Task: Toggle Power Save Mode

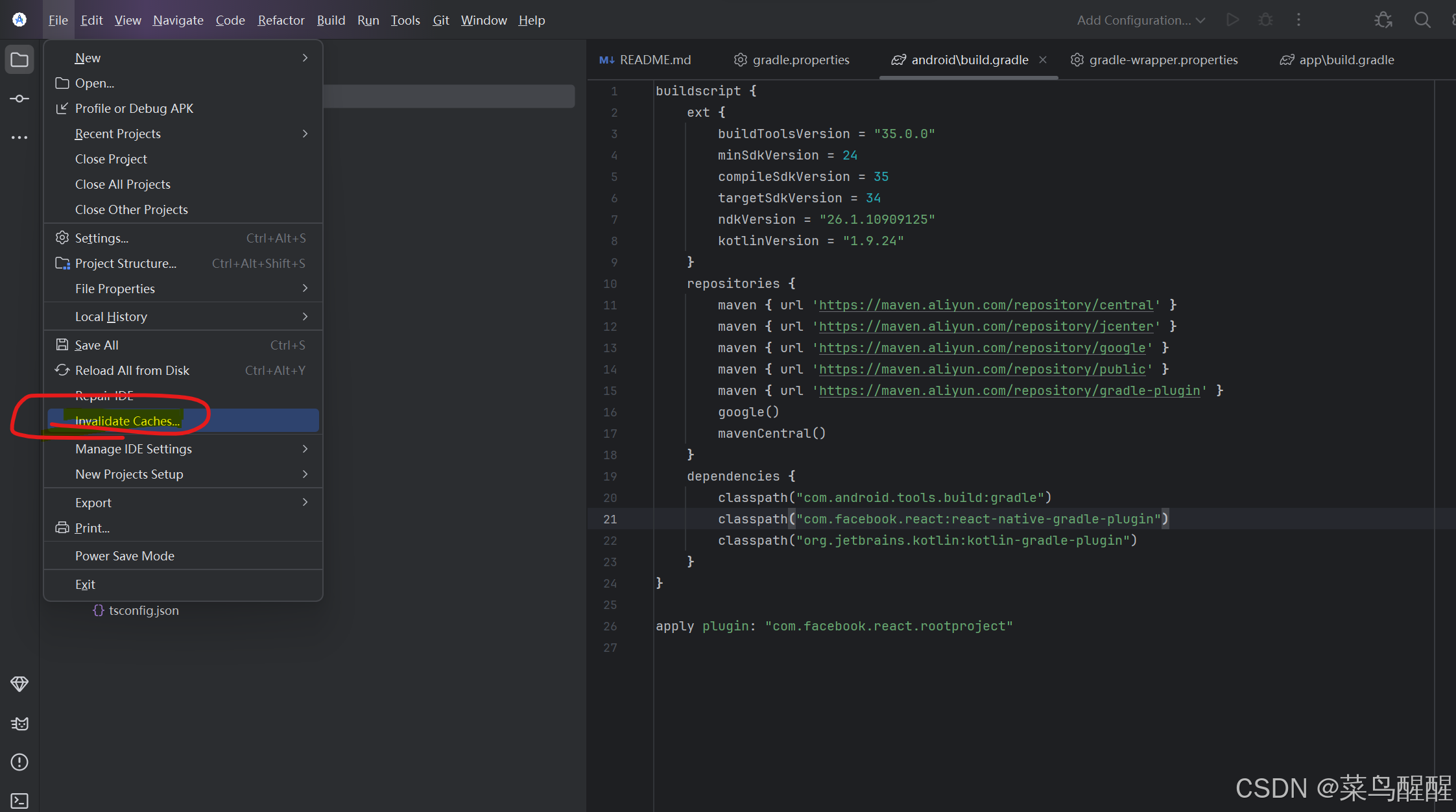Action: [x=183, y=556]
